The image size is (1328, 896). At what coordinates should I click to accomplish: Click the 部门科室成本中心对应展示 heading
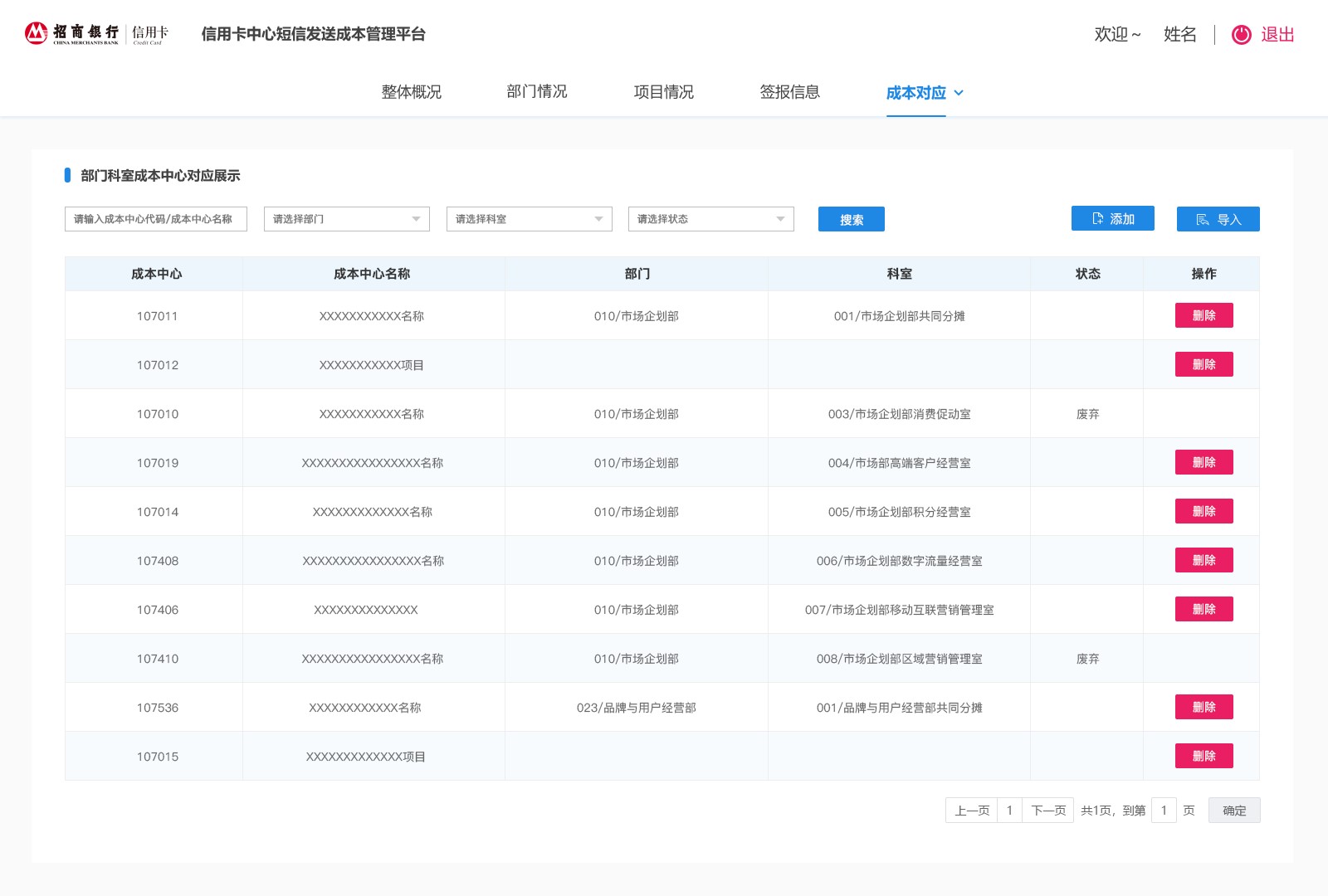160,176
